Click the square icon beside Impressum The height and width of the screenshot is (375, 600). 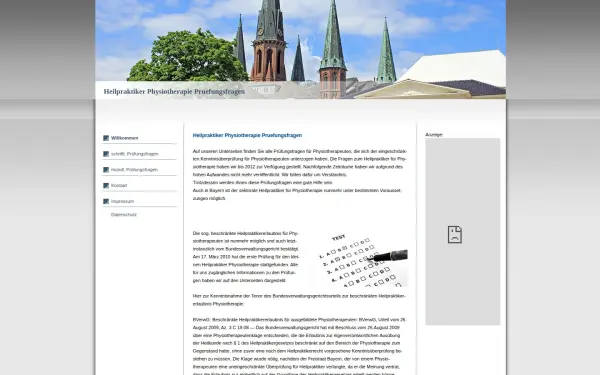(106, 201)
